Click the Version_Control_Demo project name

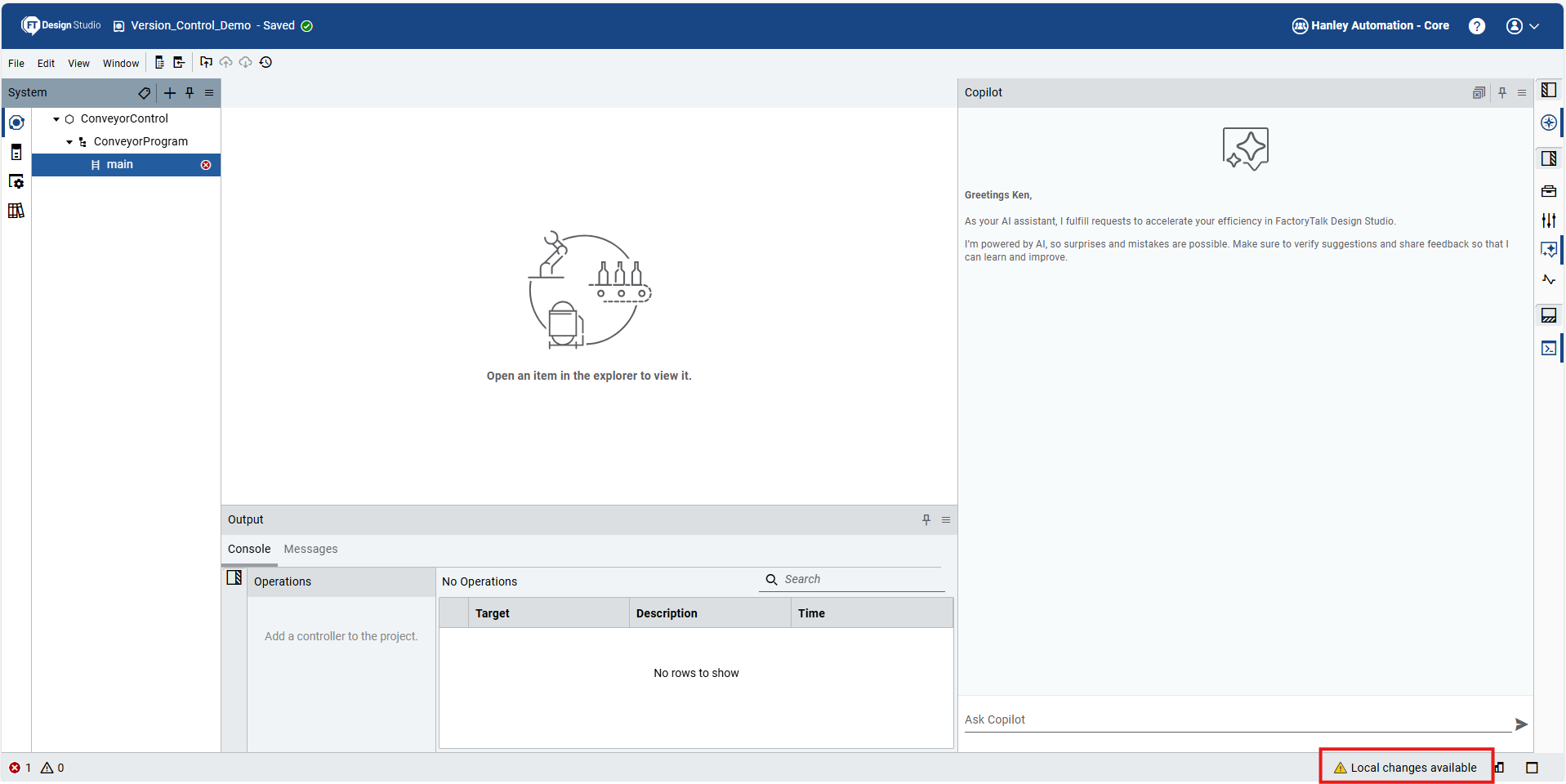point(191,25)
